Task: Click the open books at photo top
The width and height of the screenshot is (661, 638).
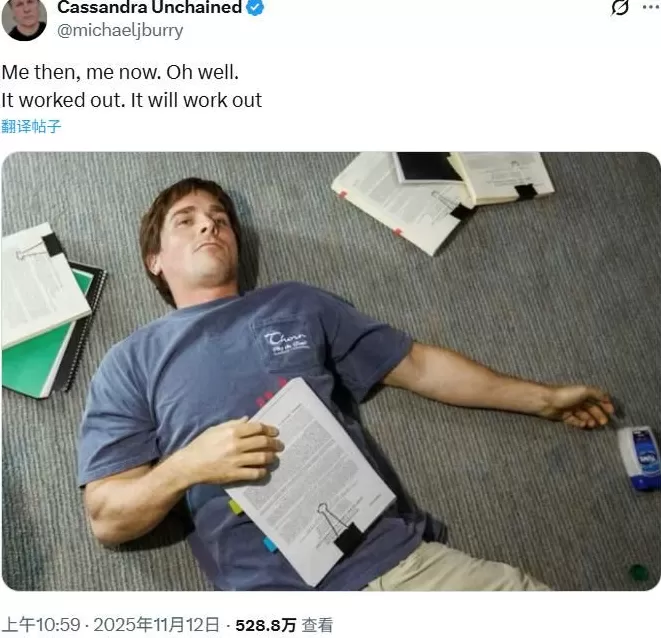Action: tap(443, 198)
